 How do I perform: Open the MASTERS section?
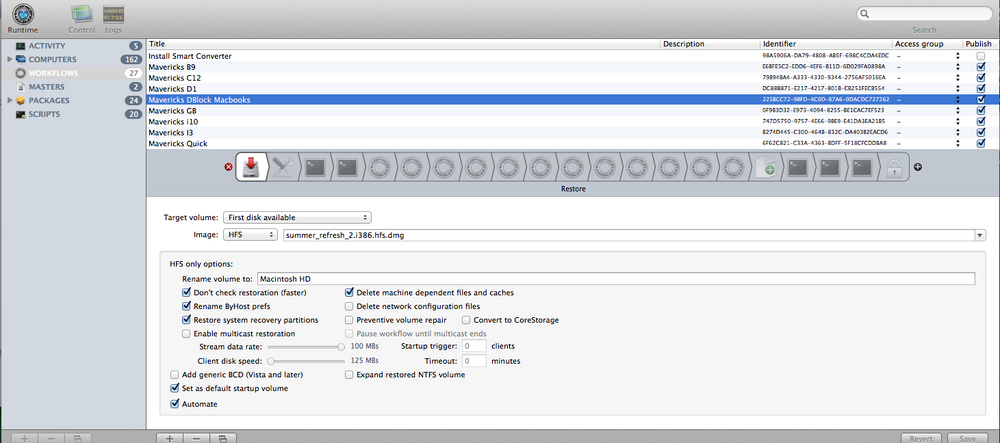(x=46, y=87)
